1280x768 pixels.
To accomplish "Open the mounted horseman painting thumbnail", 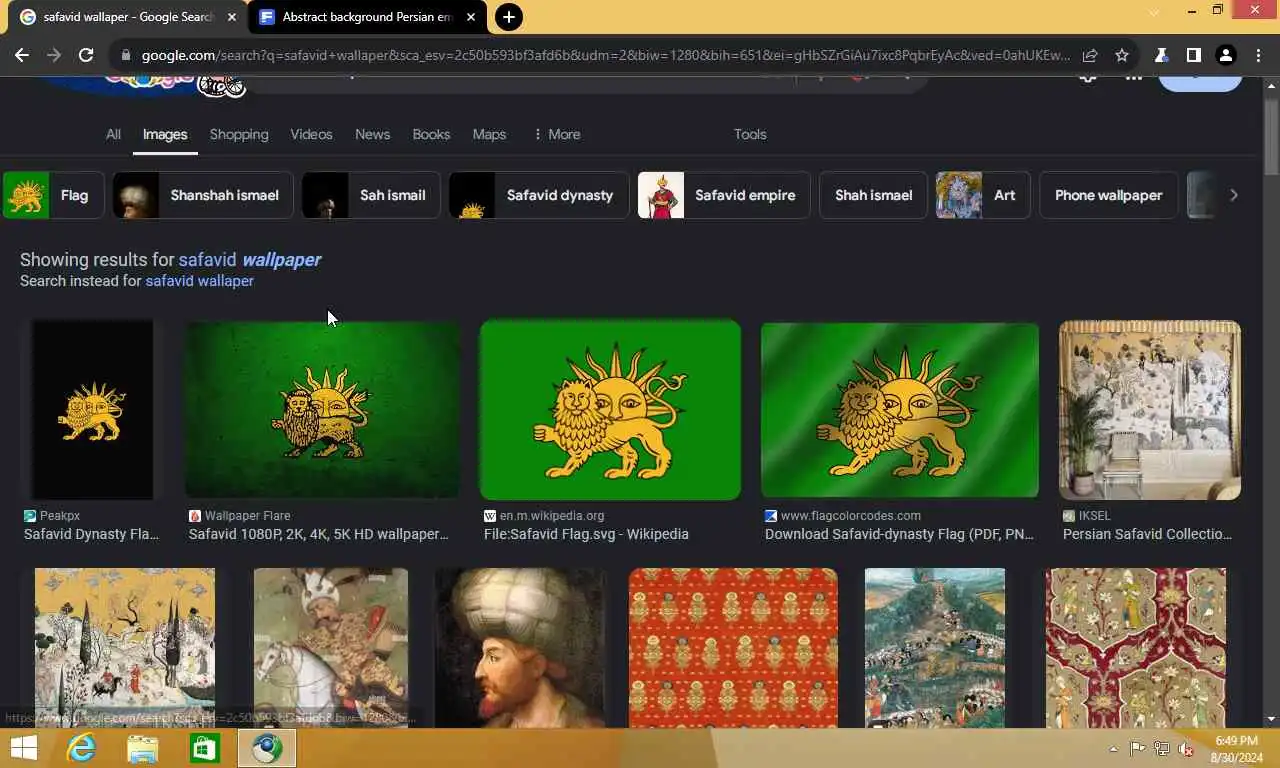I will [331, 647].
